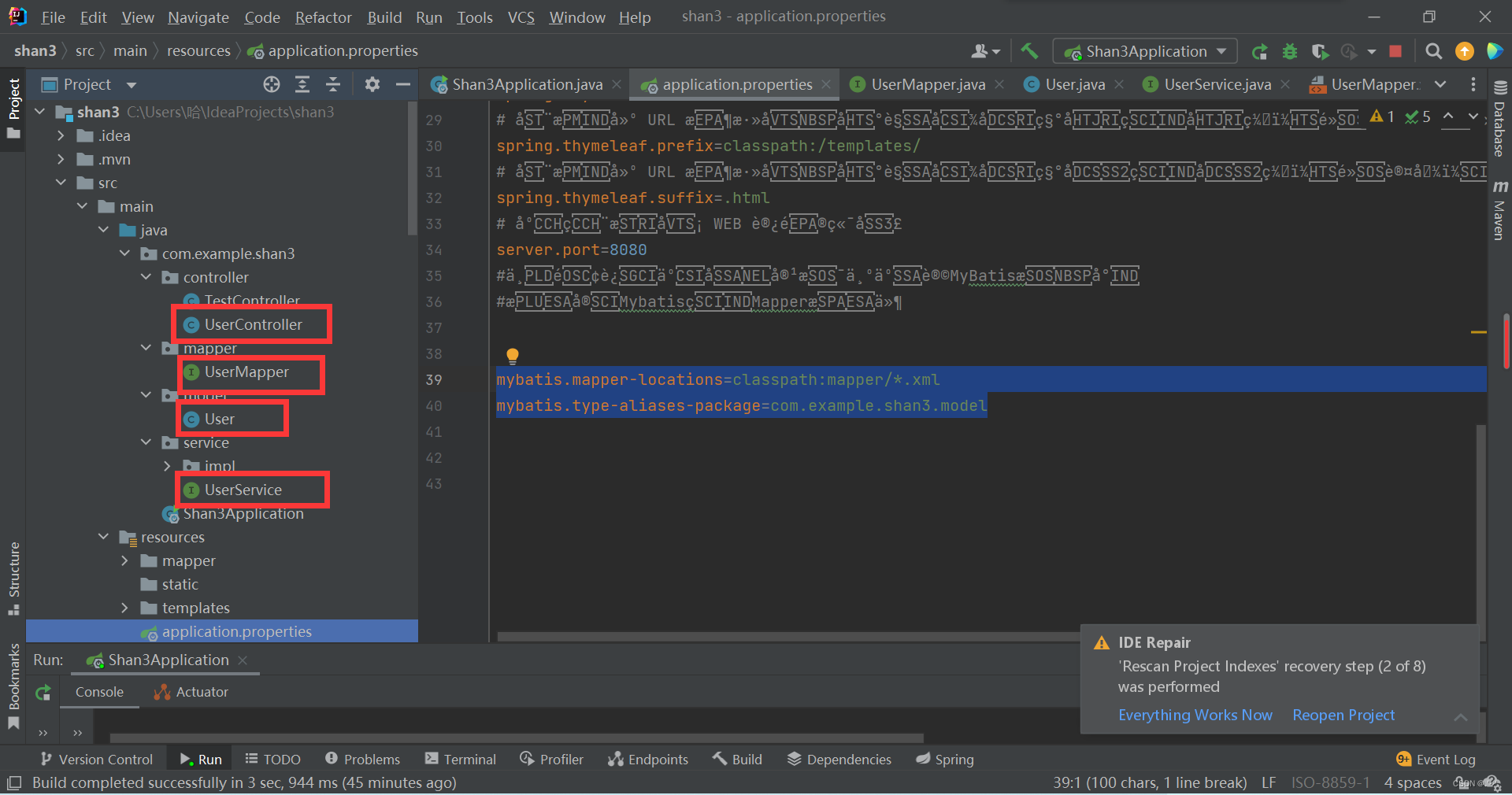Image resolution: width=1512 pixels, height=795 pixels.
Task: Click the editor horizontal scrollbar
Action: (787, 637)
